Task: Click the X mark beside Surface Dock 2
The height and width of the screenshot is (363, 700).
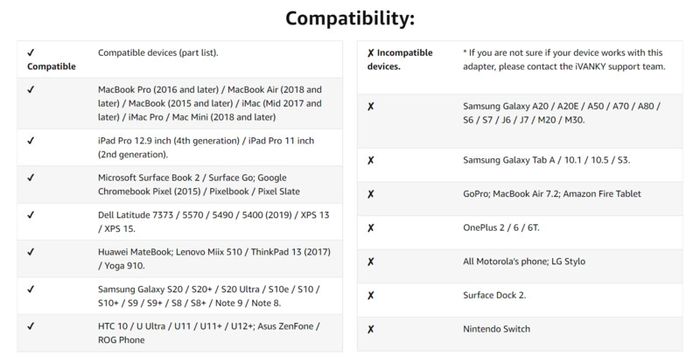Action: [371, 295]
